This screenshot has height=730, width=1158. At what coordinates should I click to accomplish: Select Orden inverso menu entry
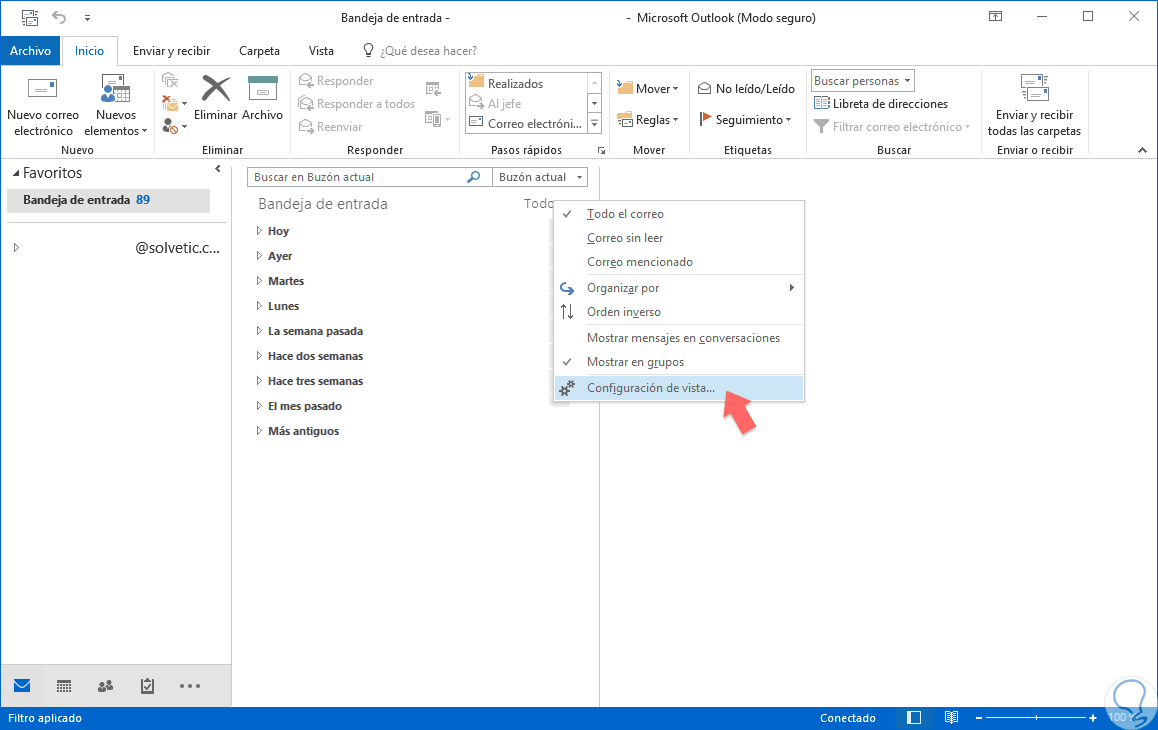679,312
